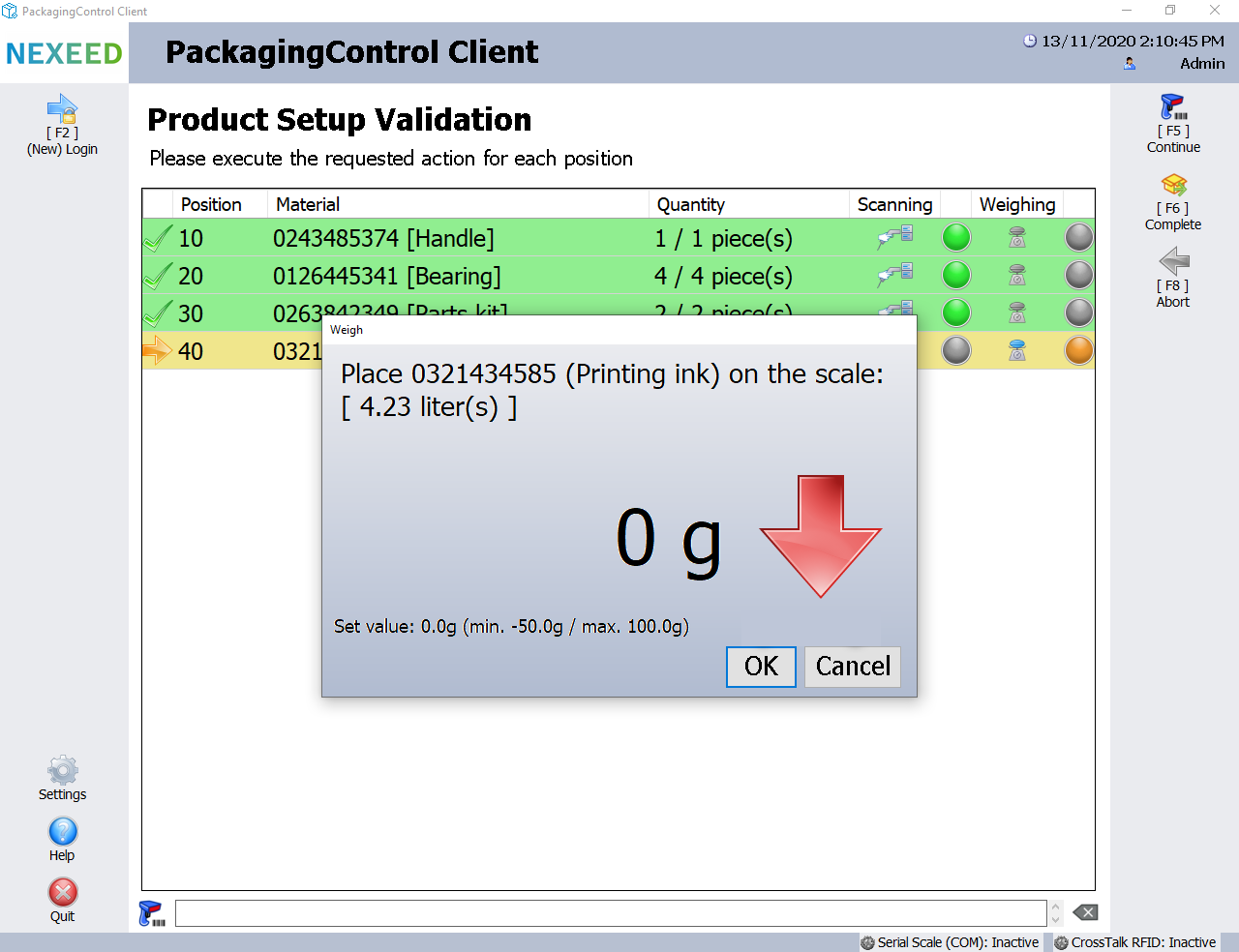Click the red Quit icon
Viewport: 1239px width, 952px height.
pos(62,893)
